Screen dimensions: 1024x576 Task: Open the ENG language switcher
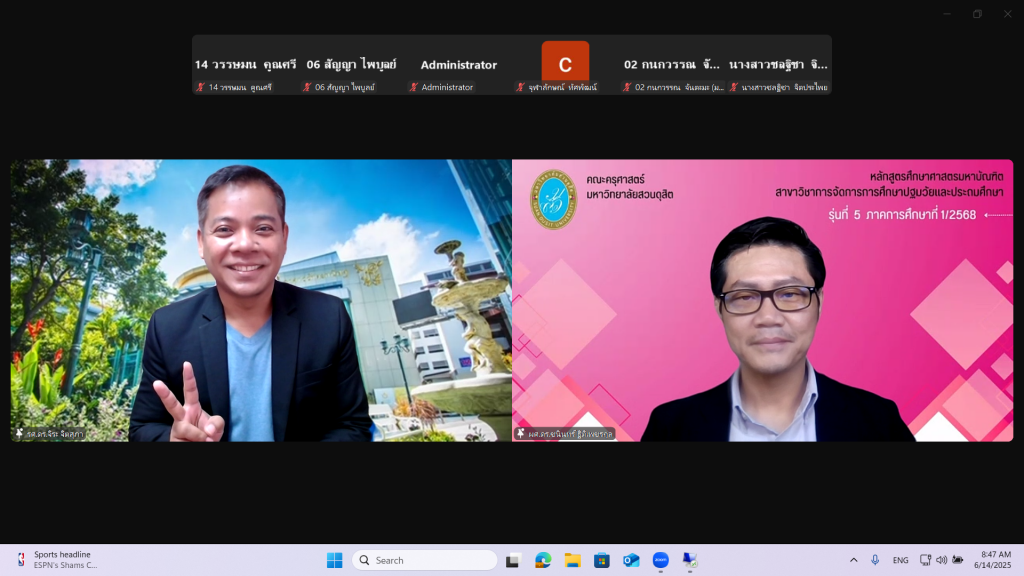(900, 560)
